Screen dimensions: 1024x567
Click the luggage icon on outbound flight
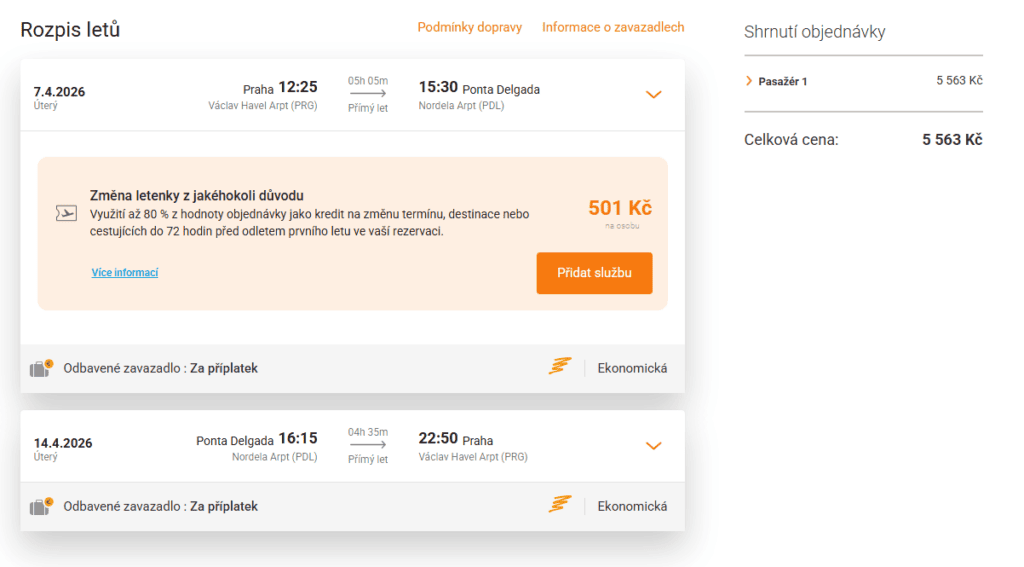(x=41, y=368)
